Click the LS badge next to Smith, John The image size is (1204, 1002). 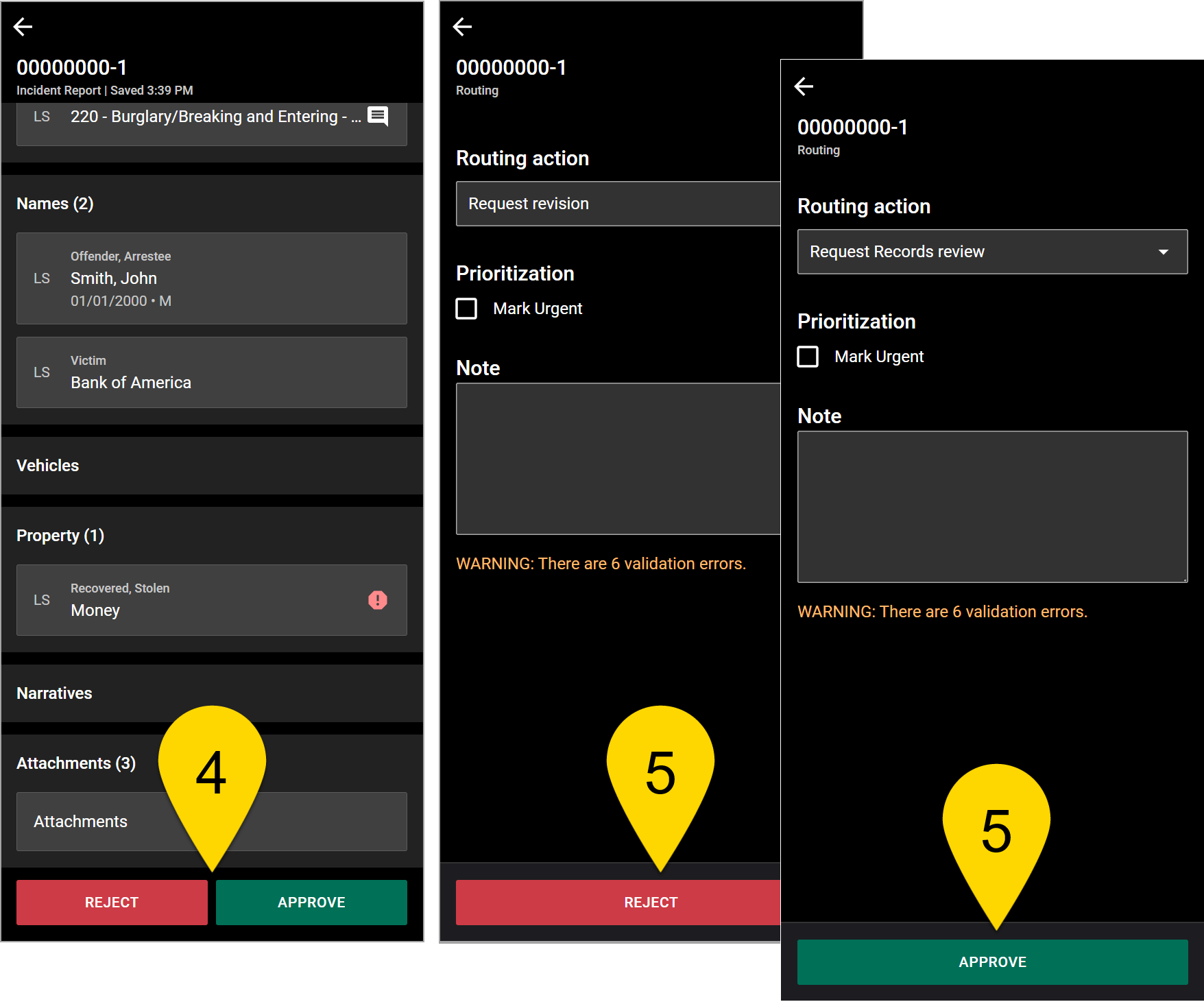pos(42,278)
